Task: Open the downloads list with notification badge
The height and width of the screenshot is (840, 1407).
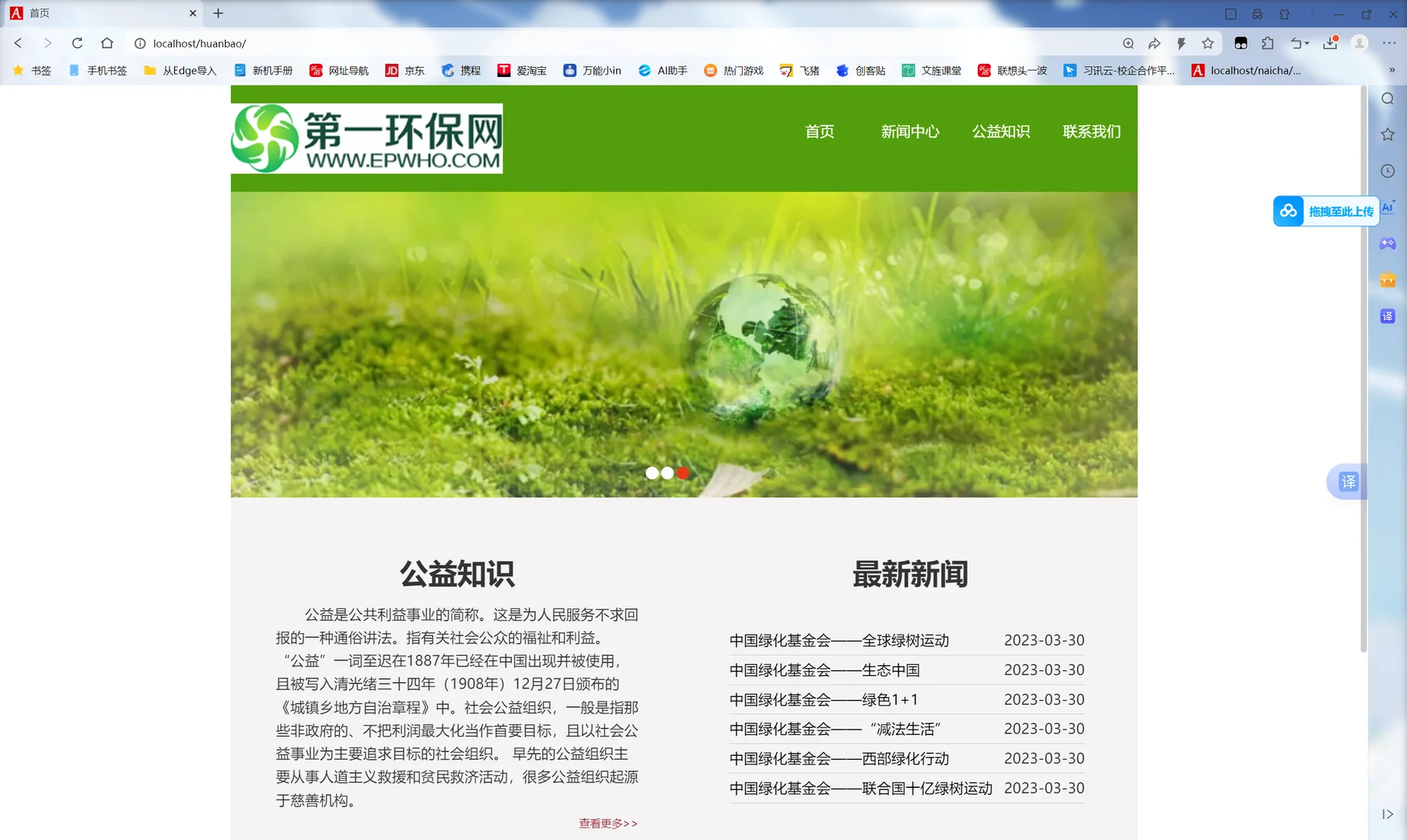Action: point(1329,44)
